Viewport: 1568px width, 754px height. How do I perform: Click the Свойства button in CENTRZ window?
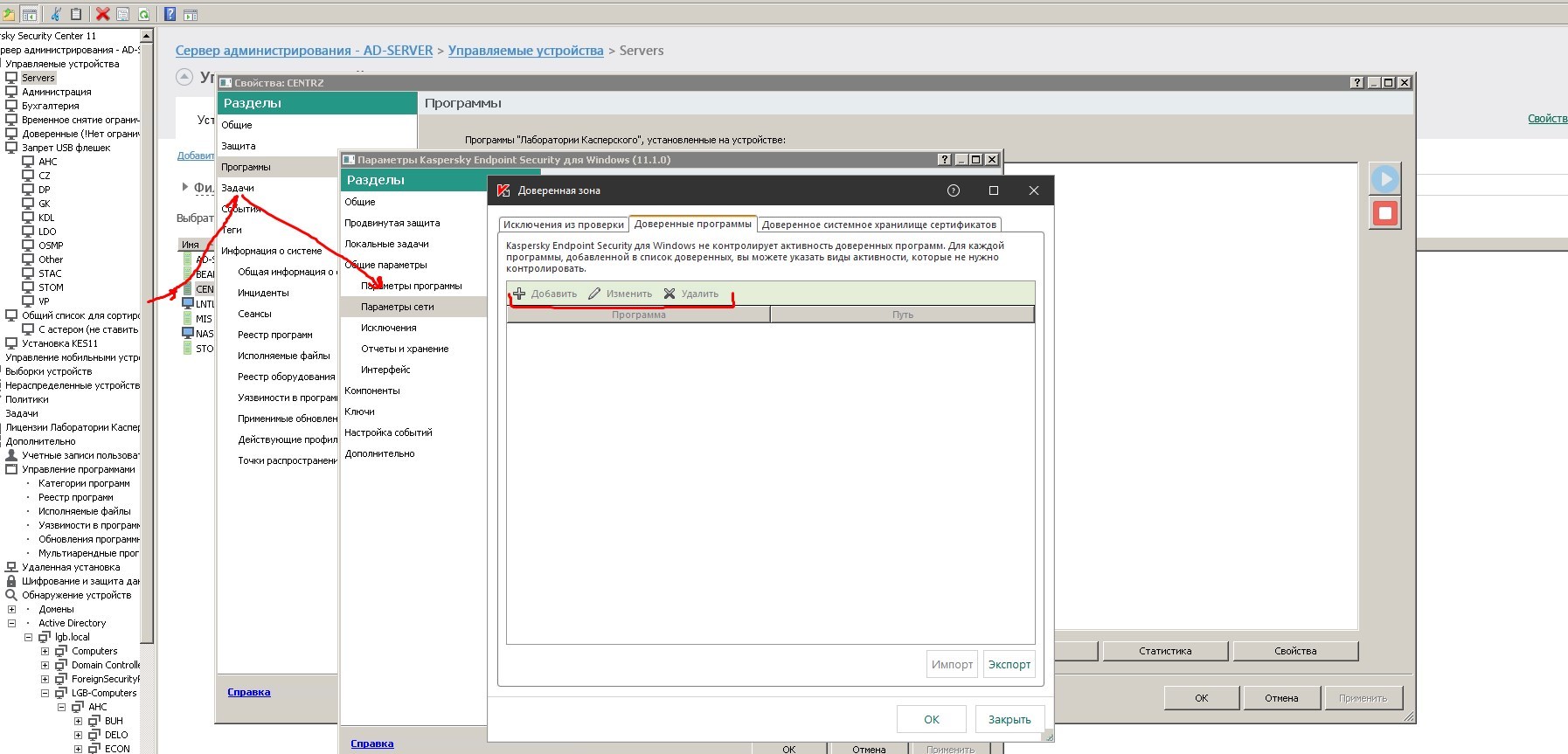[x=1295, y=651]
